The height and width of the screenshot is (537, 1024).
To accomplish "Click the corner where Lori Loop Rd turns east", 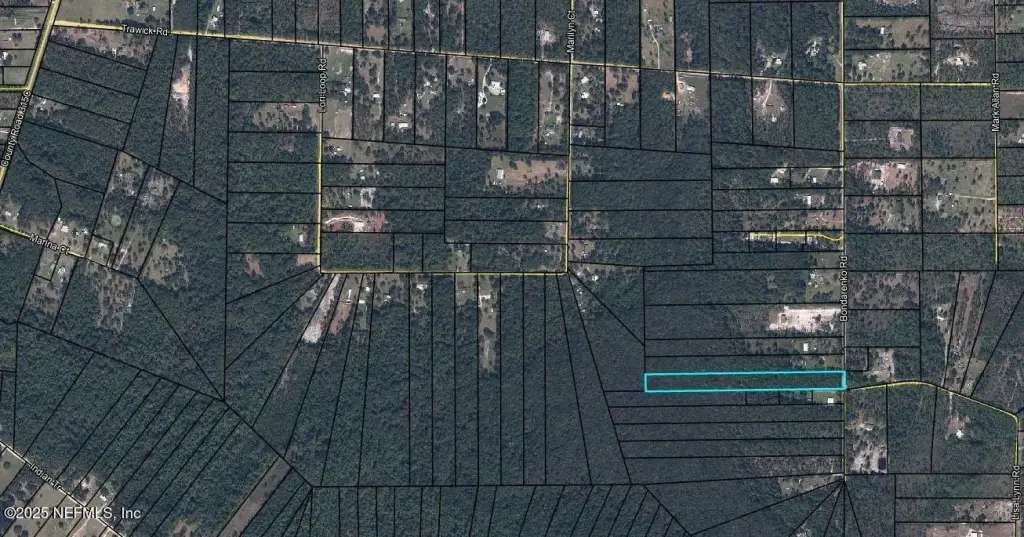I will tap(321, 270).
